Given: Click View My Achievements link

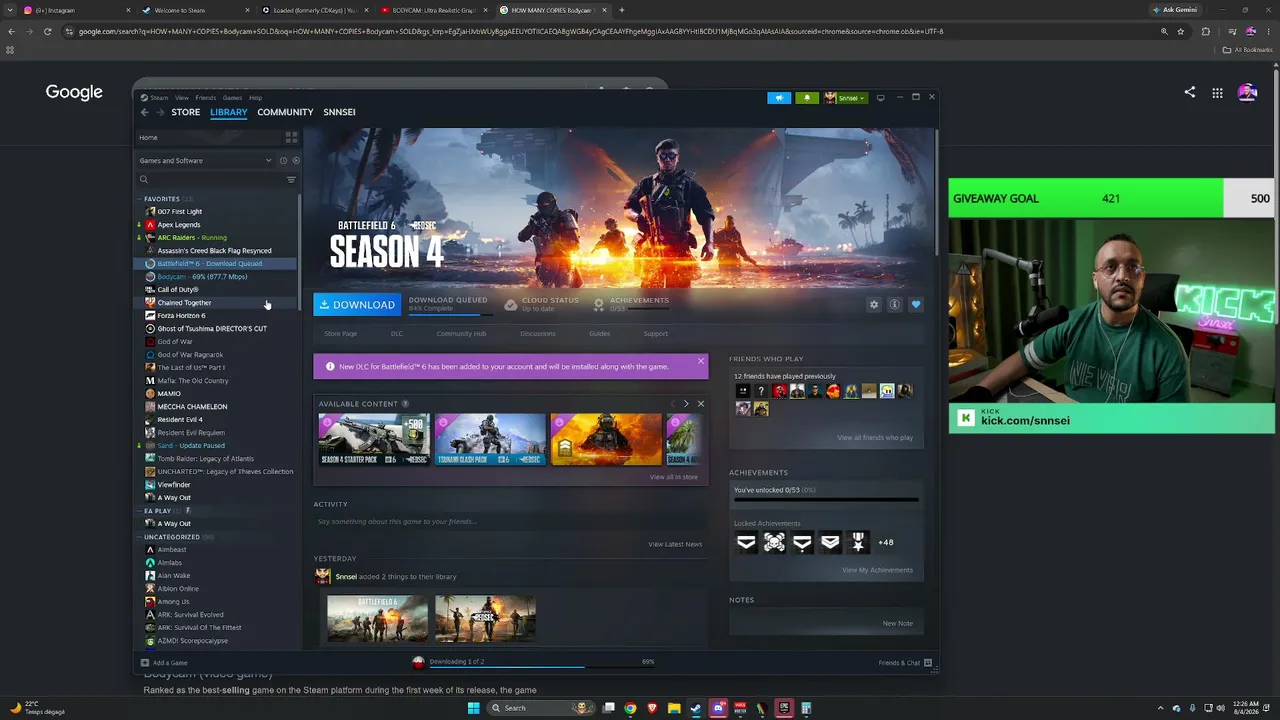Looking at the screenshot, I should [877, 570].
